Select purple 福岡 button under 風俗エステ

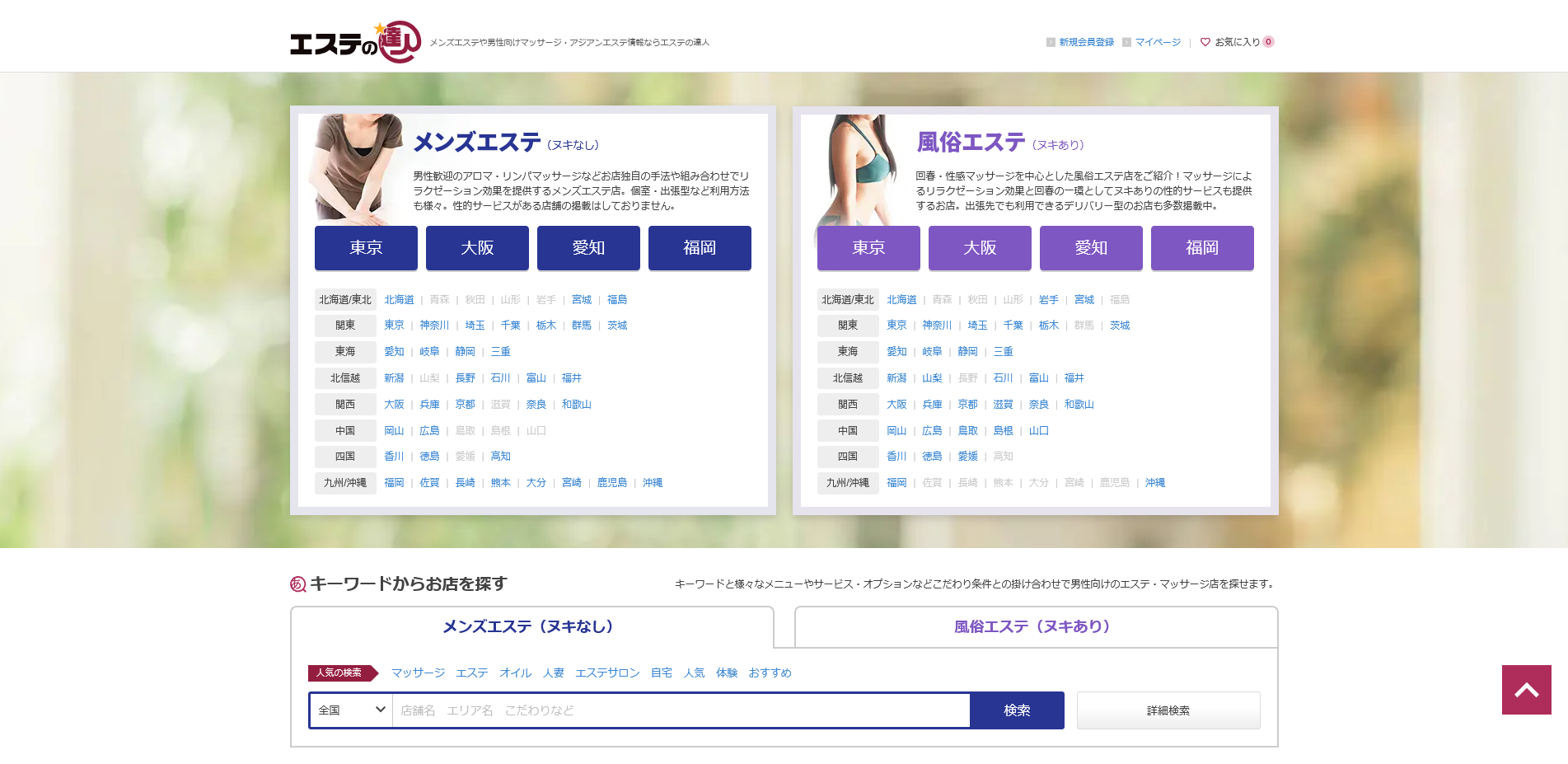coord(1201,248)
